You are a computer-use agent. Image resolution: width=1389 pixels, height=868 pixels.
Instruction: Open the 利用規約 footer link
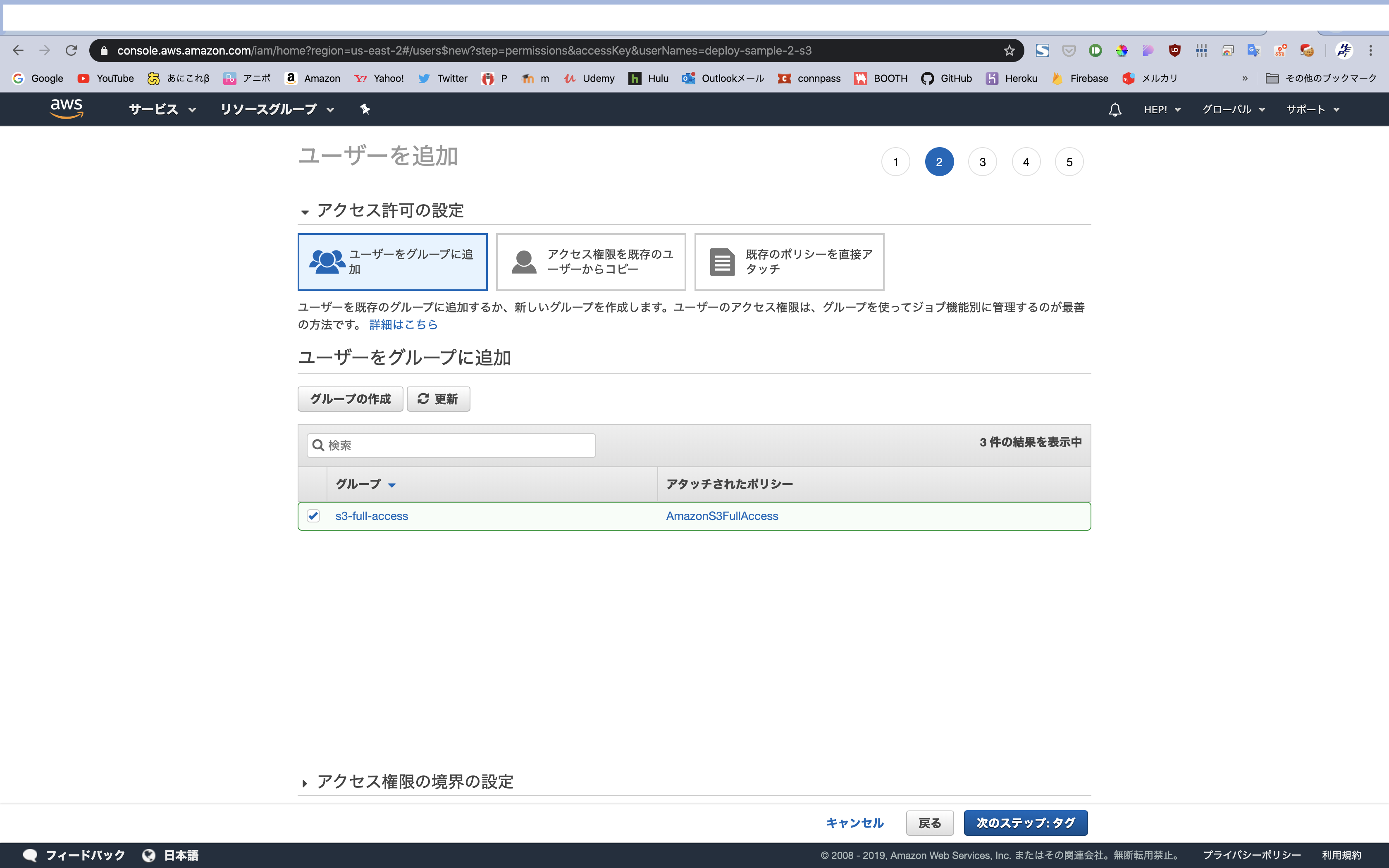click(x=1341, y=855)
